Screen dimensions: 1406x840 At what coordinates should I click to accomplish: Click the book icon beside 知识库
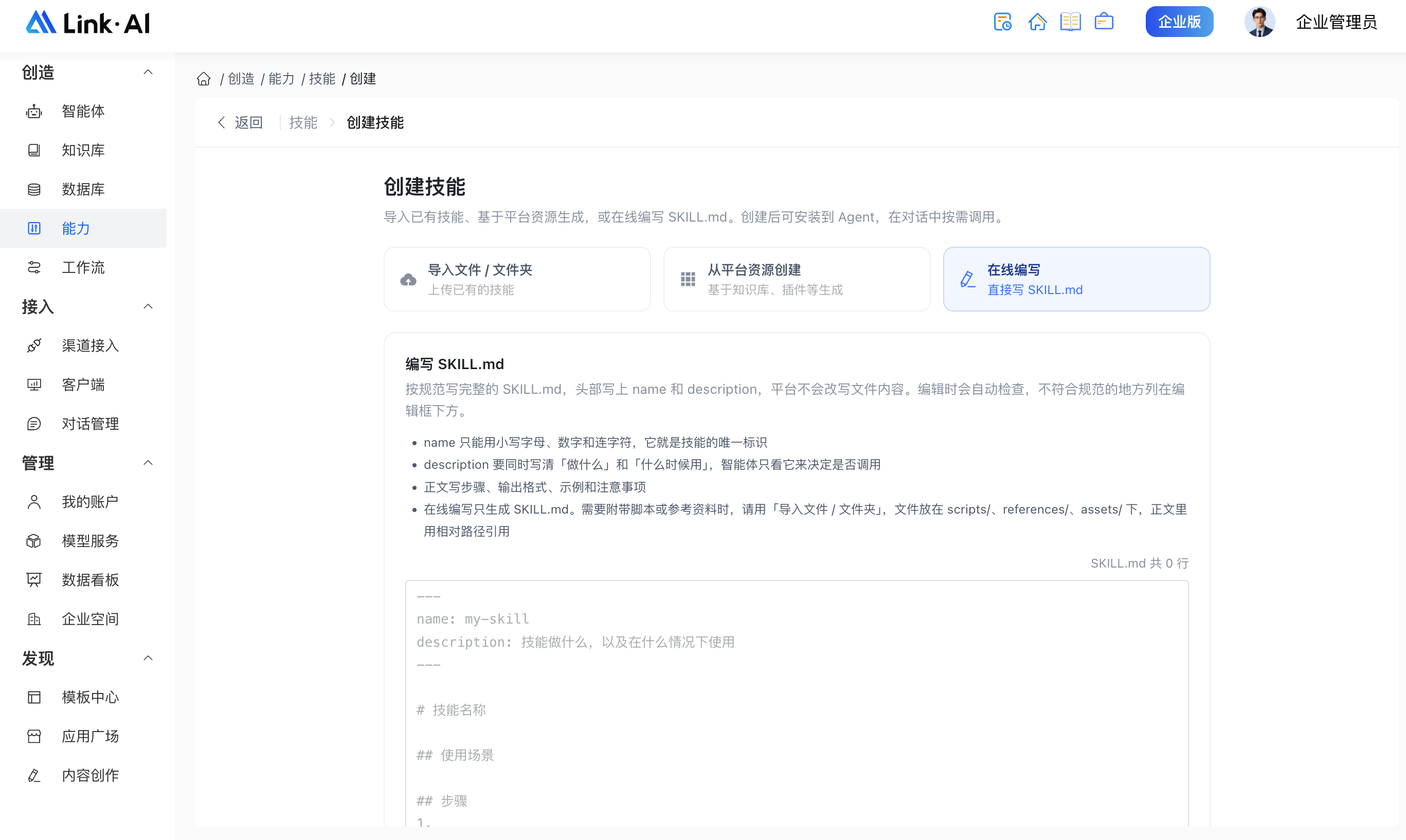pos(34,151)
